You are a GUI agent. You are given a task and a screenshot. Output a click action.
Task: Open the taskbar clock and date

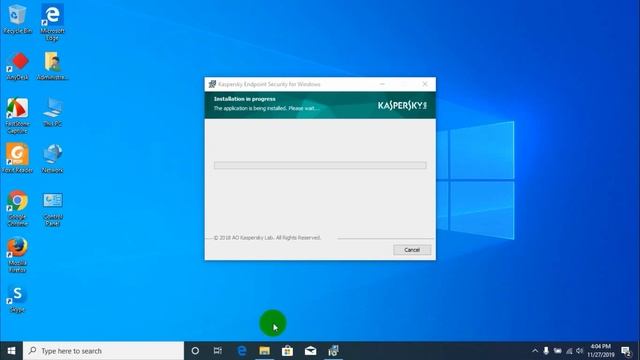click(x=601, y=351)
